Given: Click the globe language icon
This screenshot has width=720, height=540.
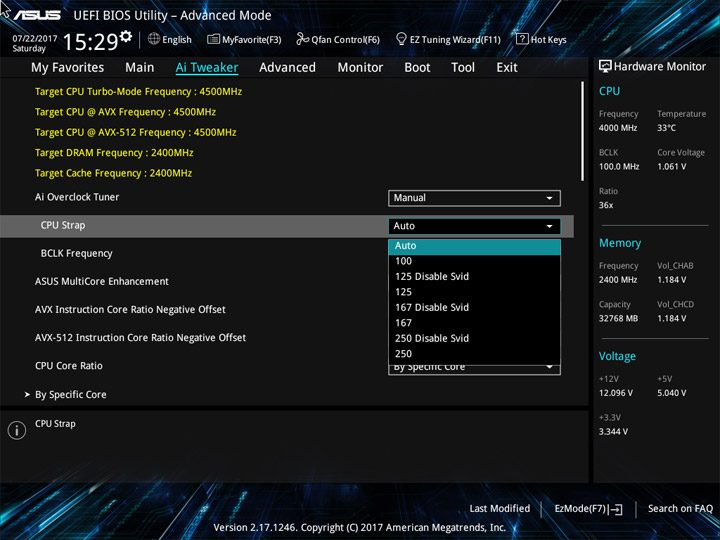Looking at the screenshot, I should 154,39.
